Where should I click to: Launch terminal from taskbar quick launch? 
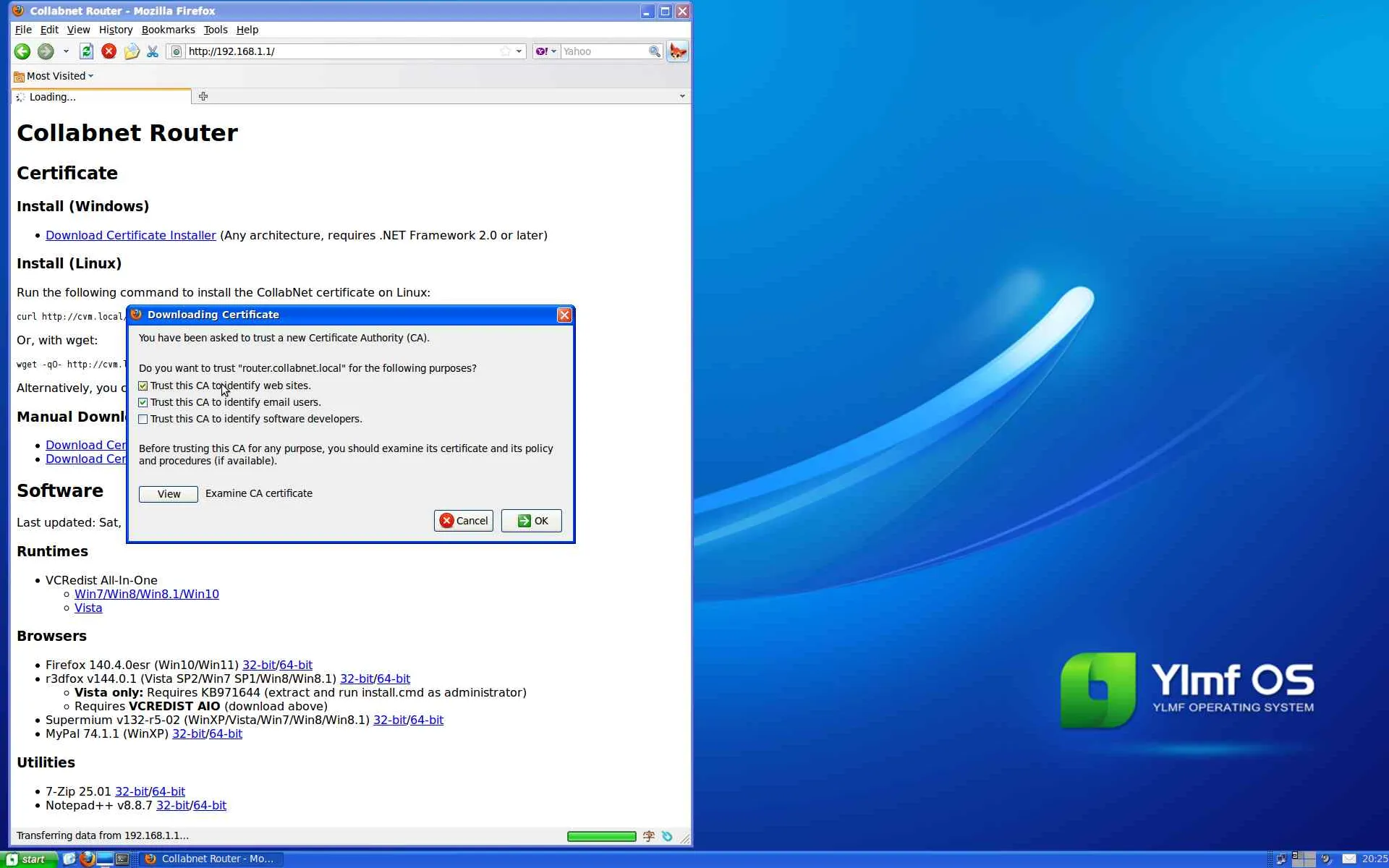coord(122,859)
